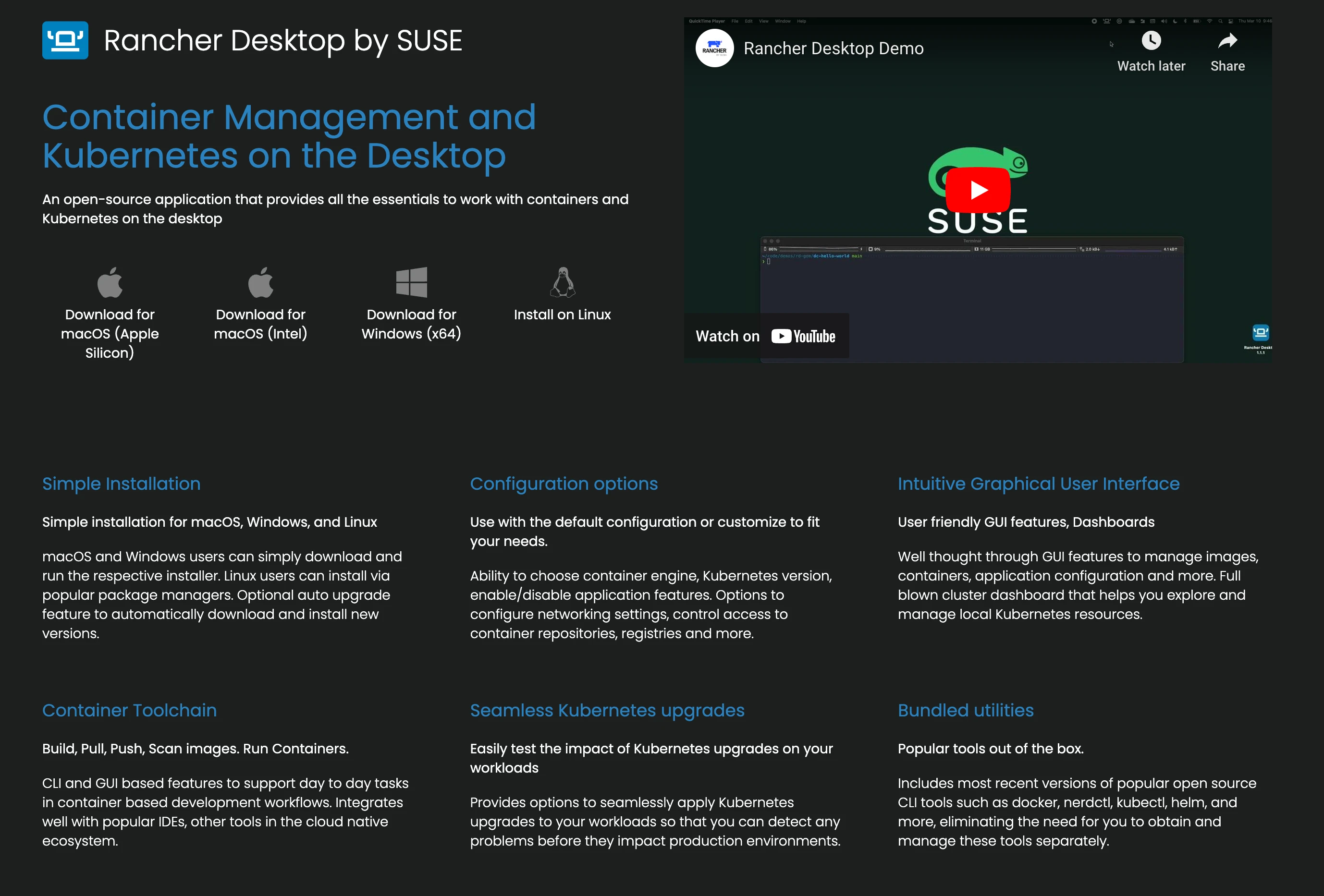Click Install on Linux text

click(562, 315)
